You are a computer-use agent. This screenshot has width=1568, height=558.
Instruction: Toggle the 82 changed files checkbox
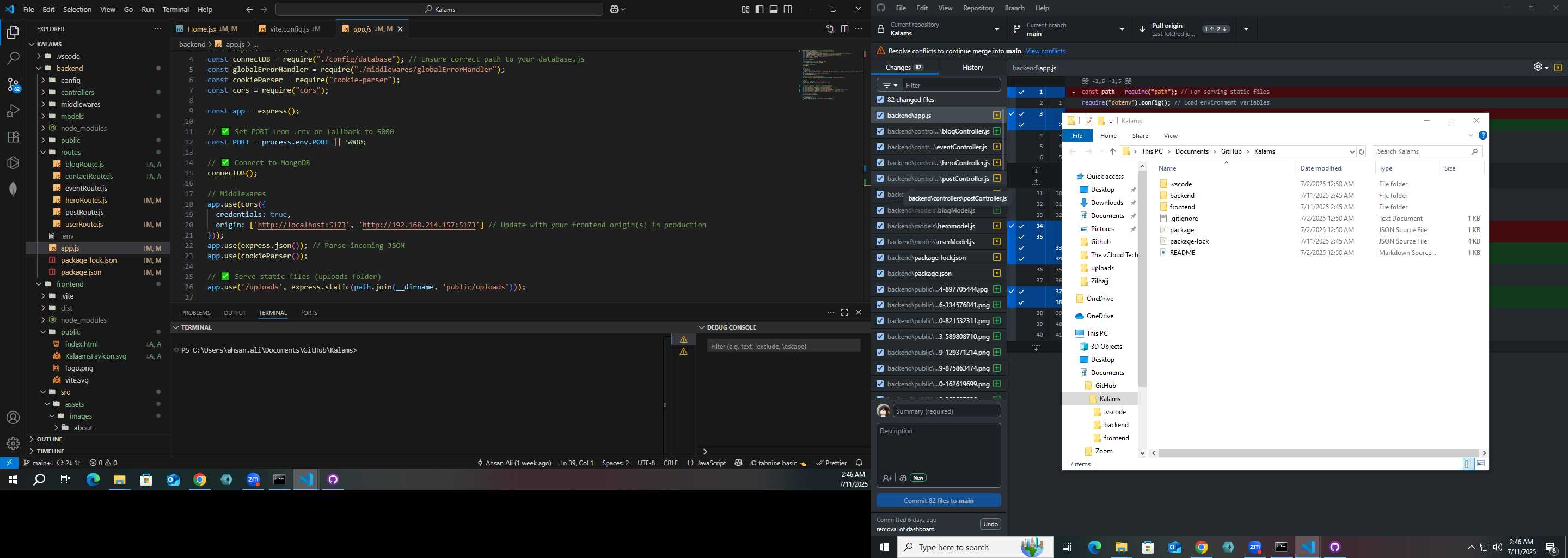(880, 99)
